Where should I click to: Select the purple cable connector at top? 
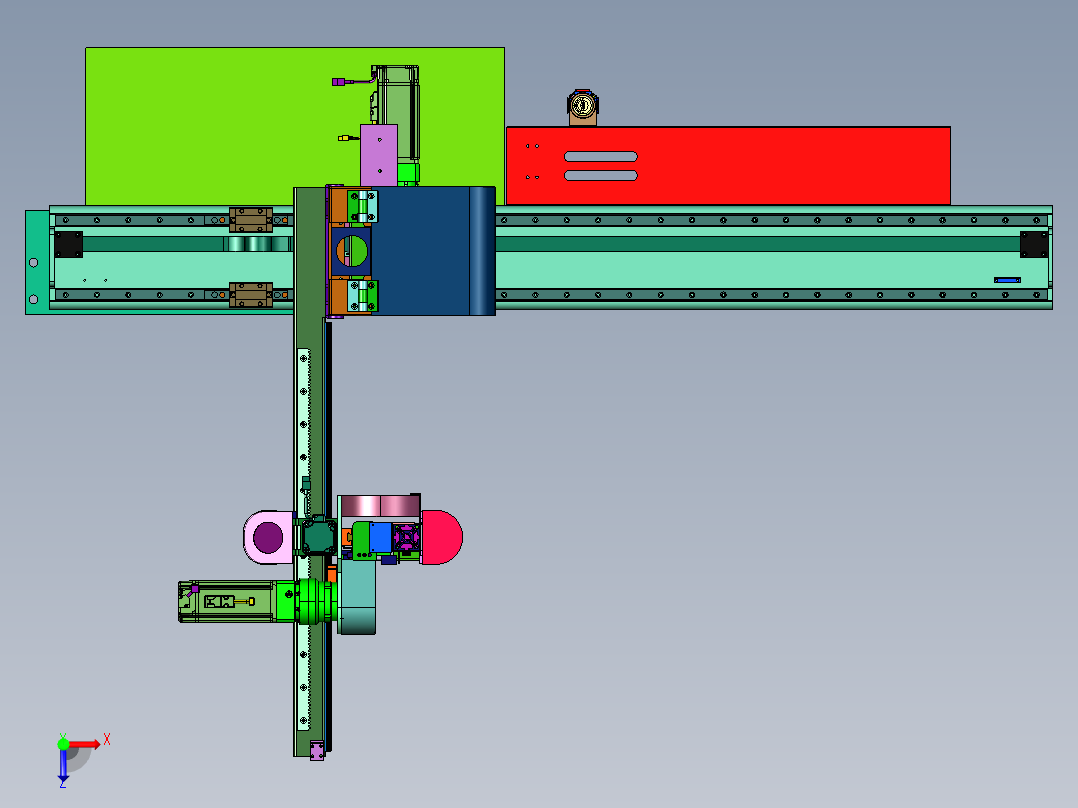coord(338,82)
